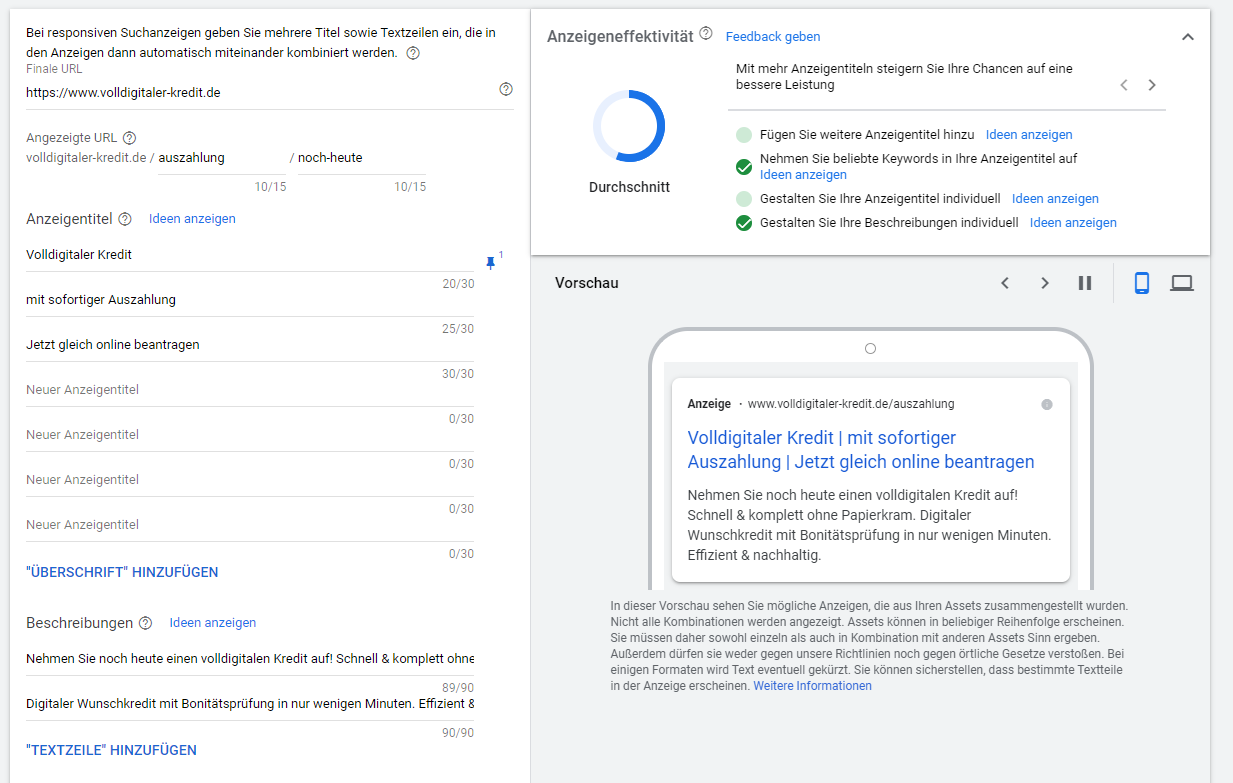The height and width of the screenshot is (783, 1233).
Task: Click the 20/30 character counter
Action: [458, 284]
